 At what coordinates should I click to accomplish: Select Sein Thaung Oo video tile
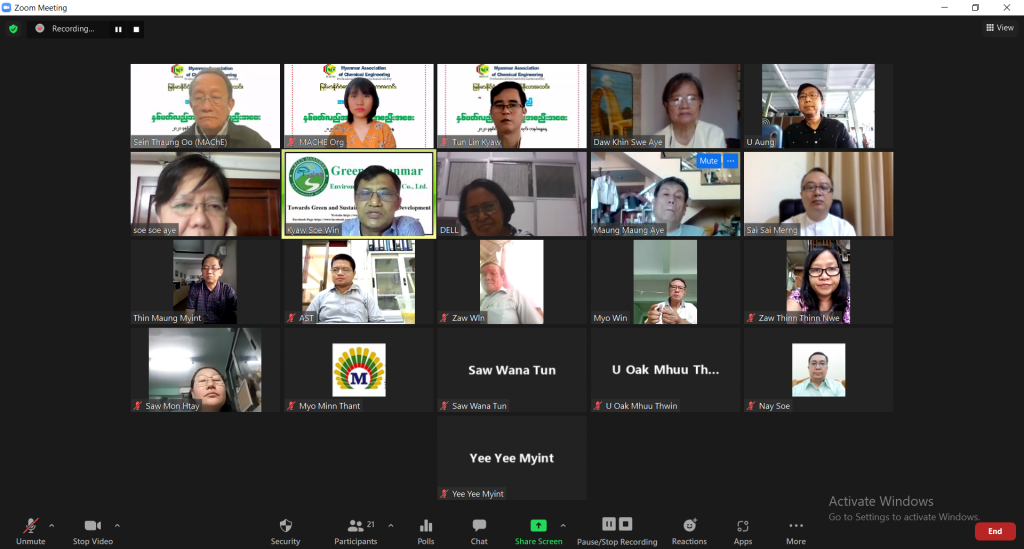[205, 106]
